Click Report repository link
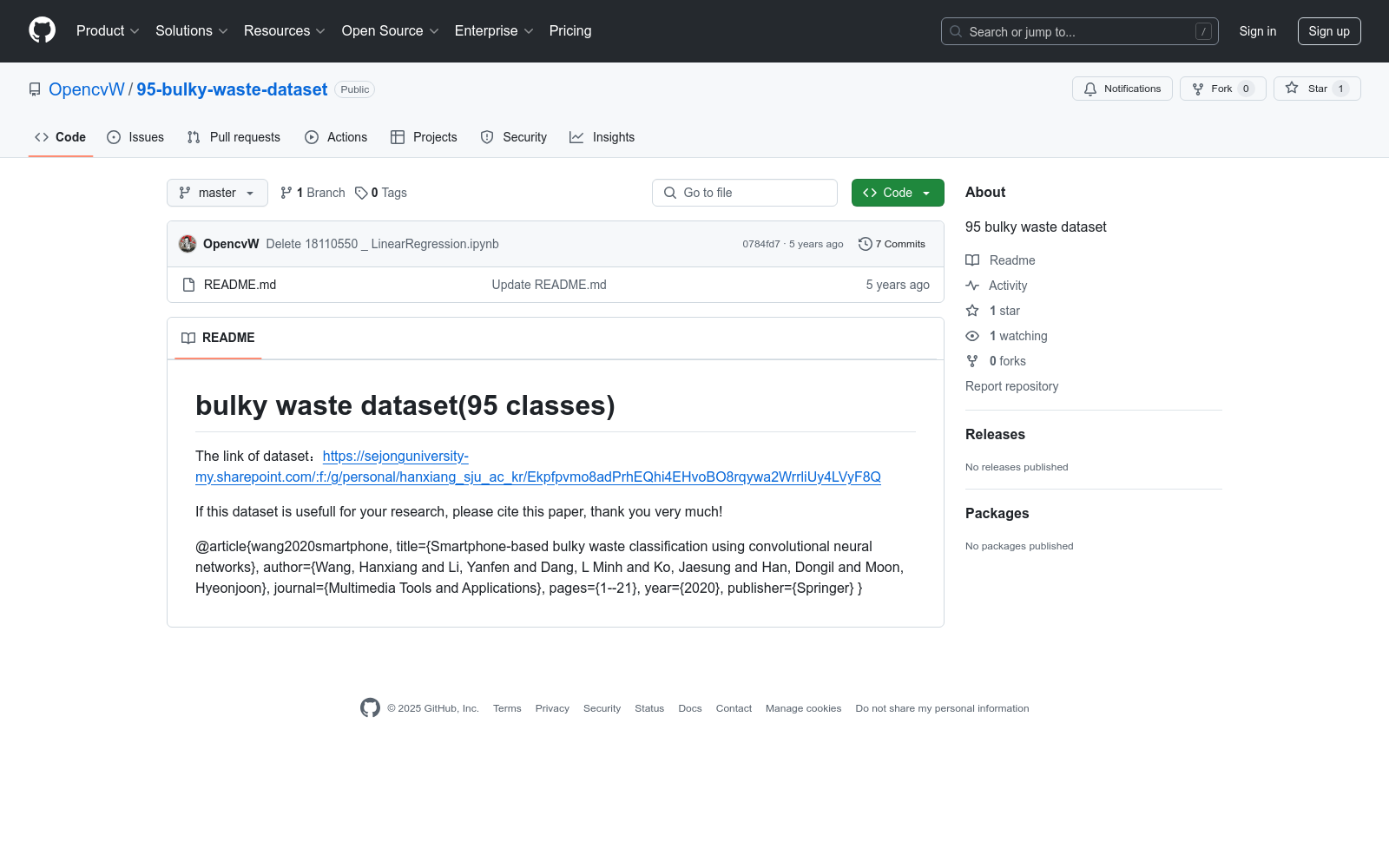 pos(1011,386)
